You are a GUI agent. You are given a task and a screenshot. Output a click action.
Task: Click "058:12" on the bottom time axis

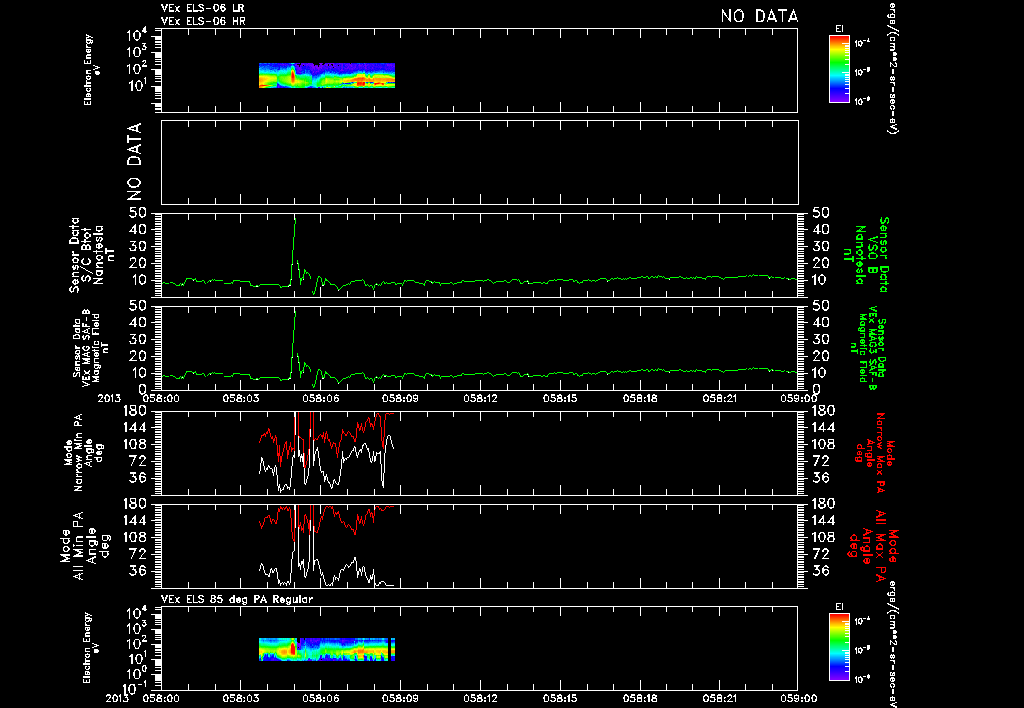pos(480,698)
